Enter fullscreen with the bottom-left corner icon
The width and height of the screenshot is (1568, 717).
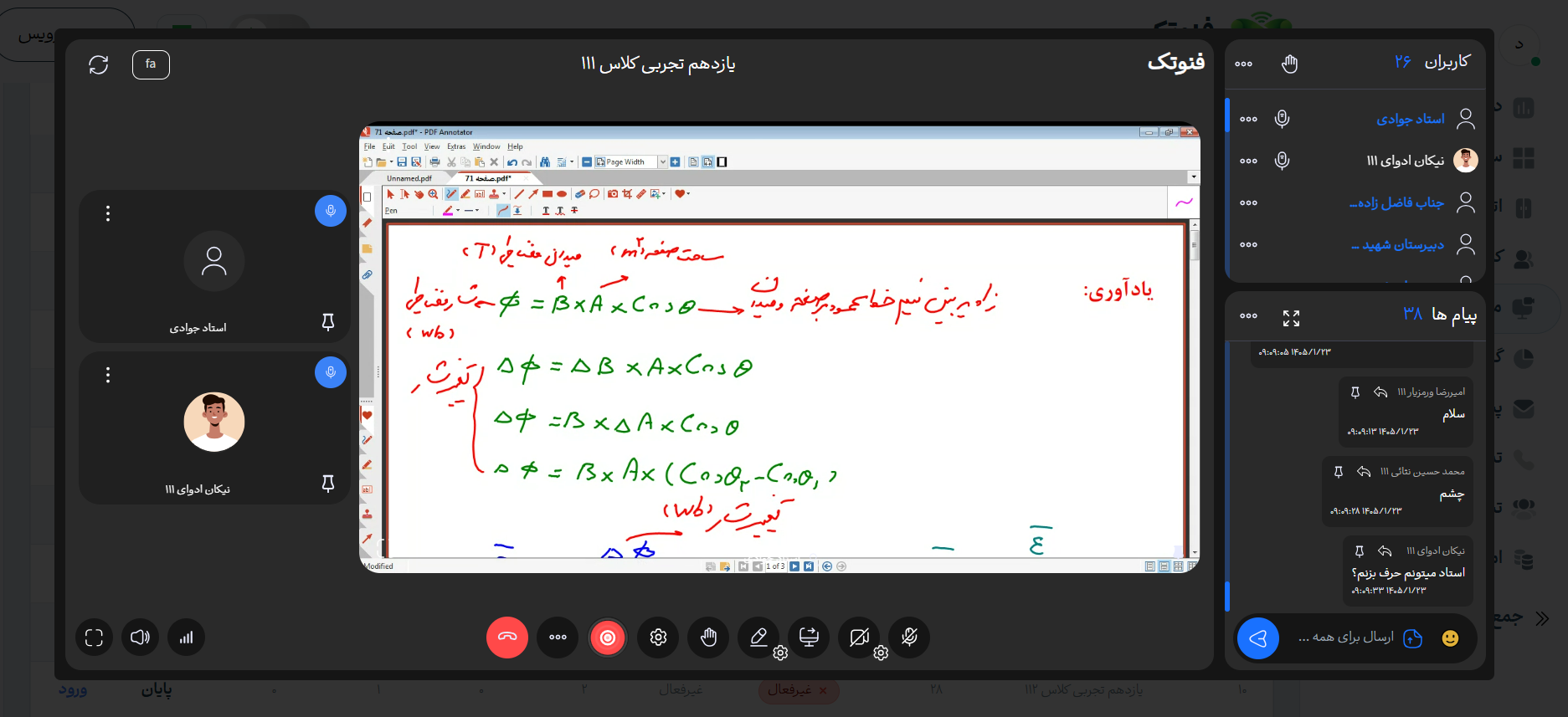point(94,638)
